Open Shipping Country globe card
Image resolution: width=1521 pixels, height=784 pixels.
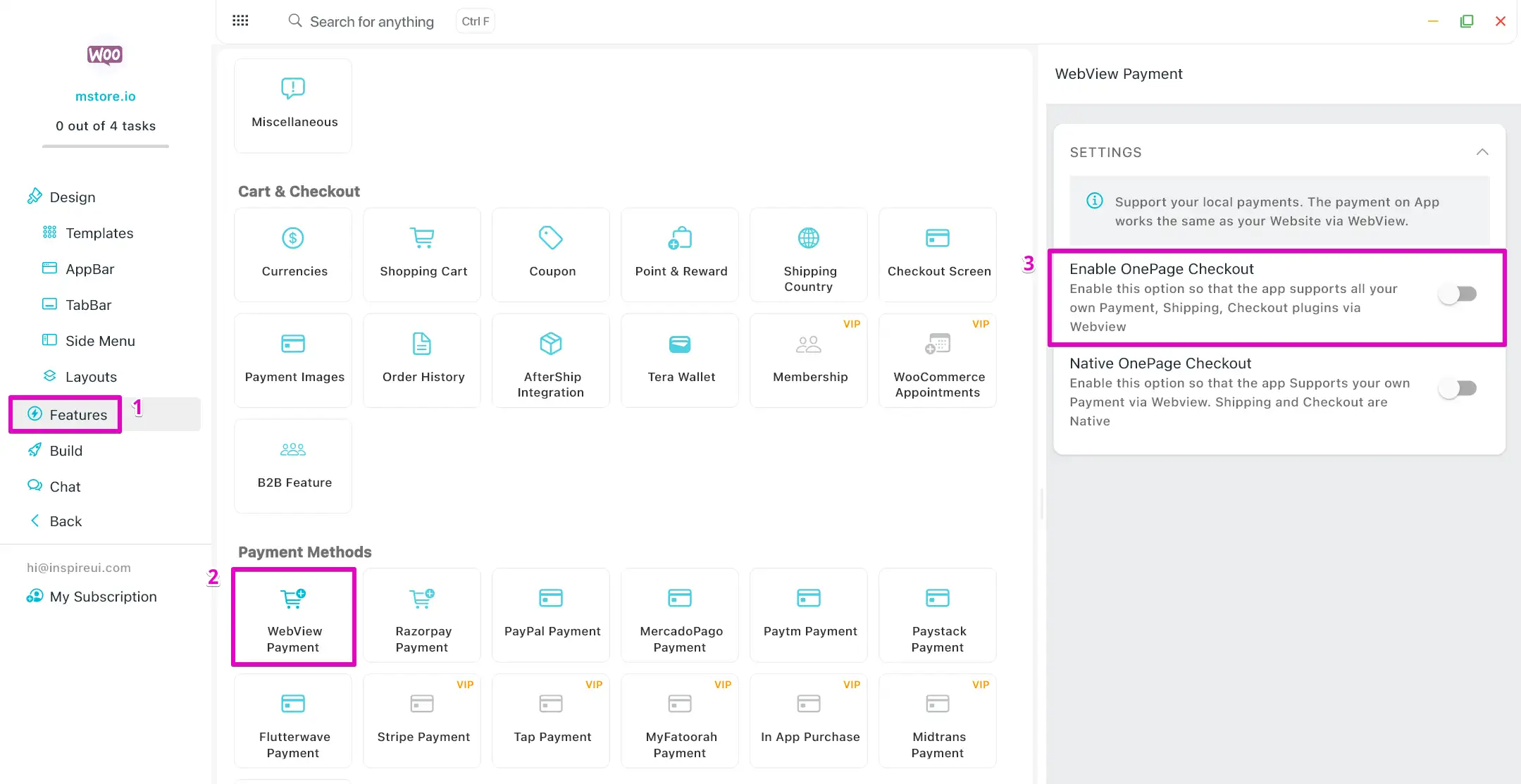tap(808, 254)
